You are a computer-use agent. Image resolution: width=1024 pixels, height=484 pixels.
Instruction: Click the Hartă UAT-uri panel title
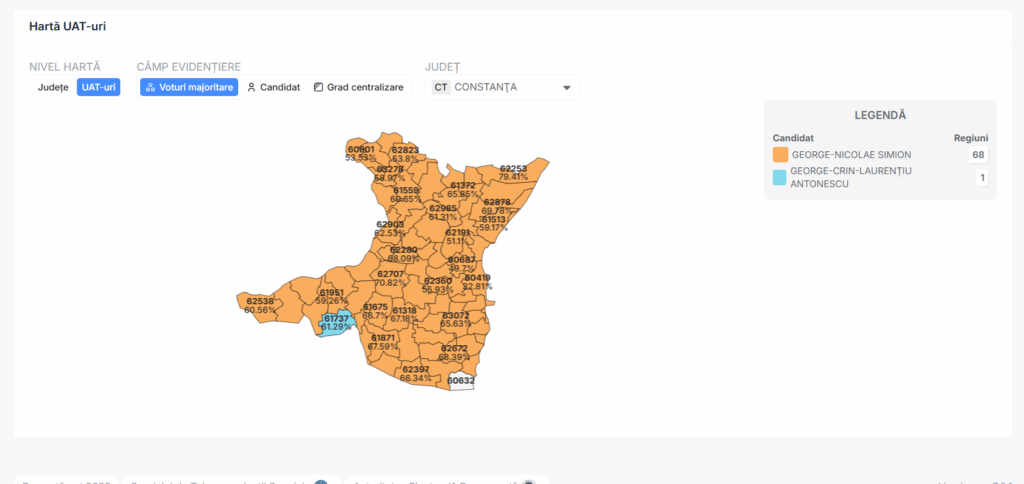pos(67,26)
